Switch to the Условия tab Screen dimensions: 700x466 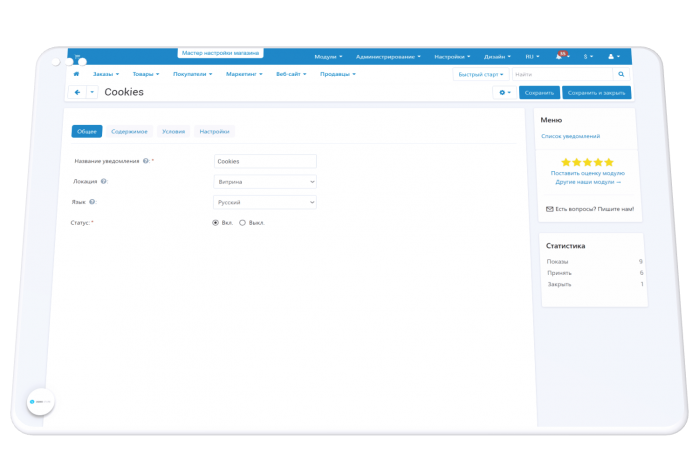click(174, 131)
